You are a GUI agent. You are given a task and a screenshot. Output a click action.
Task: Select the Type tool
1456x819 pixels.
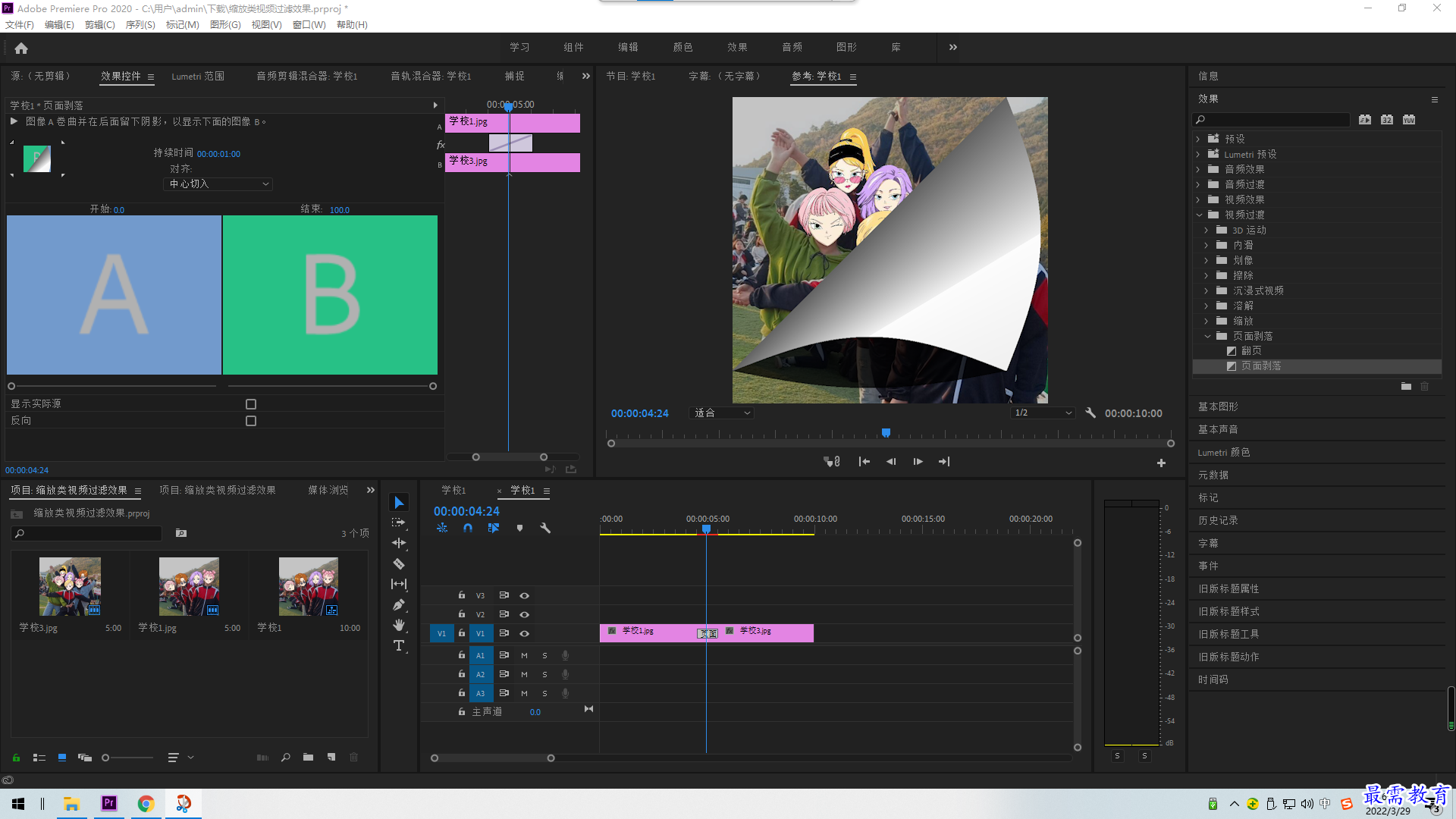pyautogui.click(x=399, y=645)
